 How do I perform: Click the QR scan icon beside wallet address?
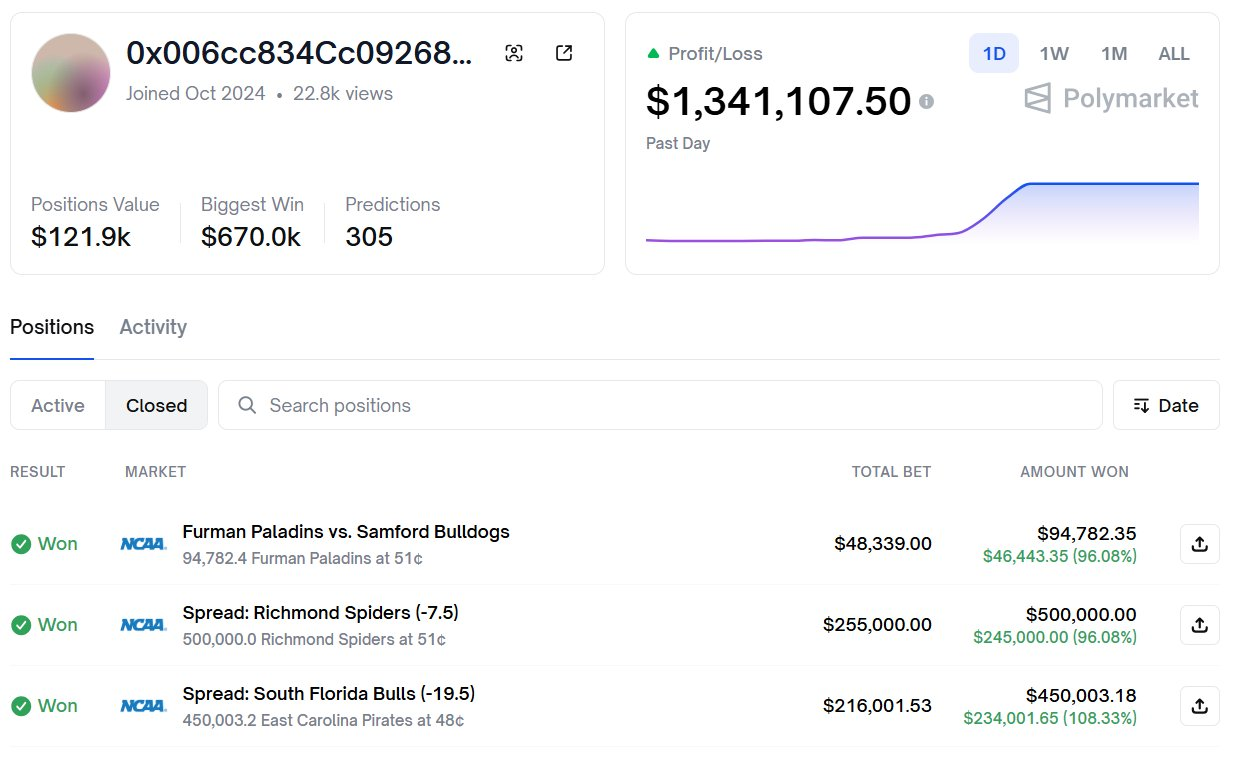(514, 54)
